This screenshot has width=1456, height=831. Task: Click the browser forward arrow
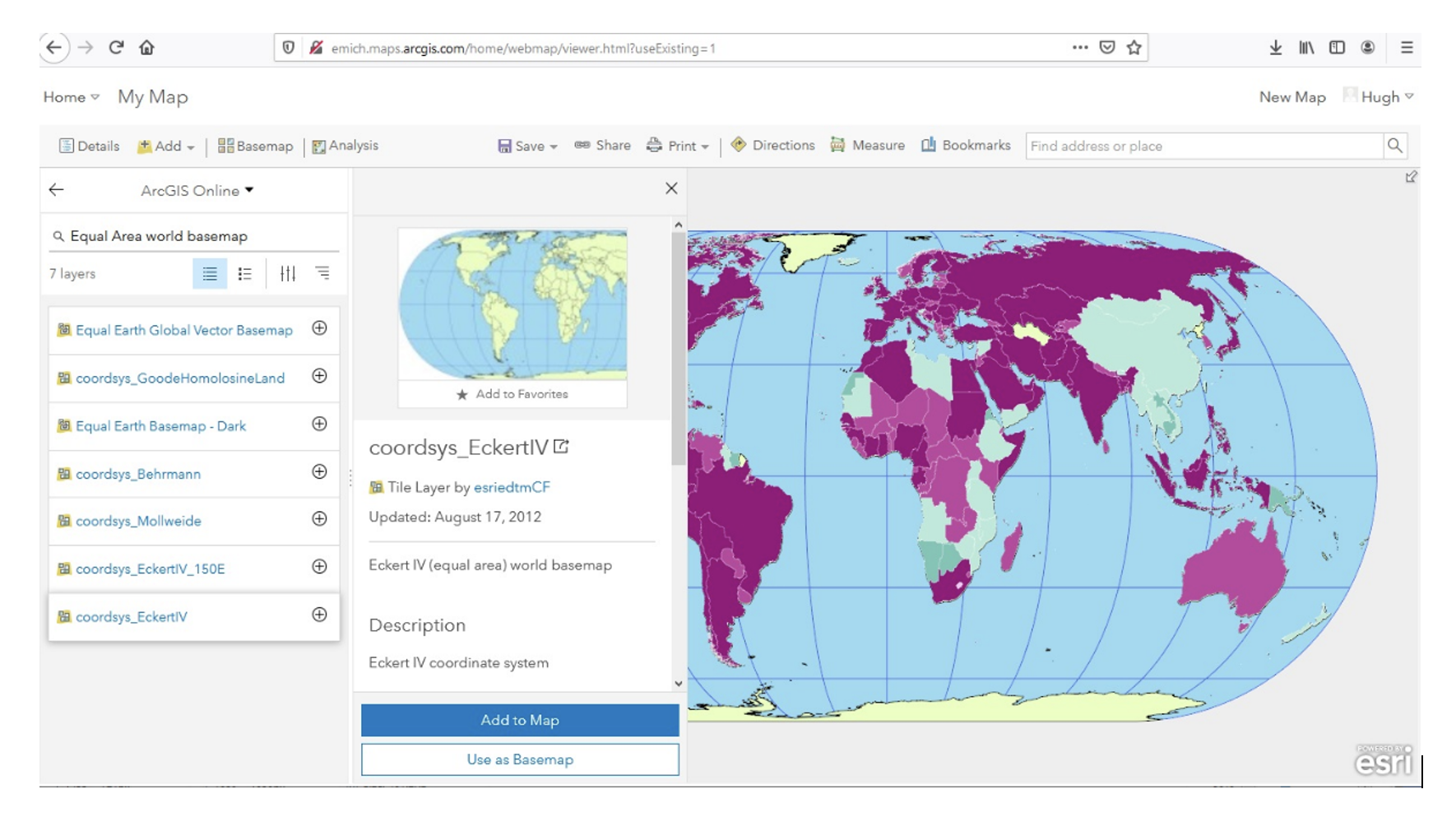[x=86, y=48]
